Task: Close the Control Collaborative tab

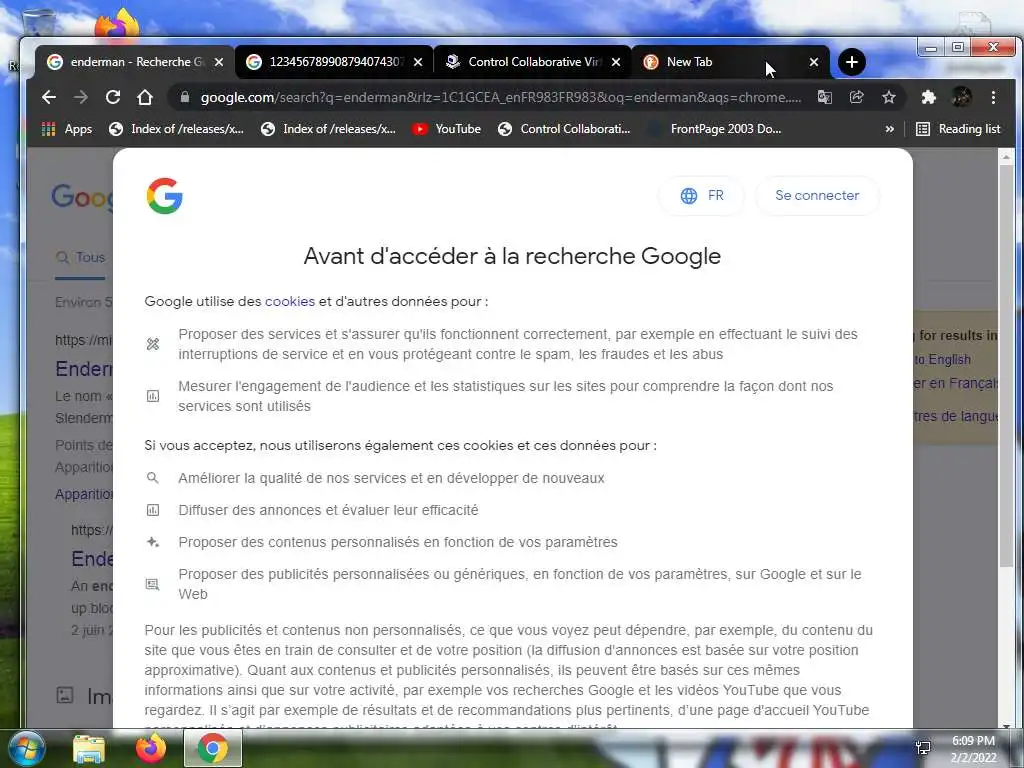Action: (616, 62)
